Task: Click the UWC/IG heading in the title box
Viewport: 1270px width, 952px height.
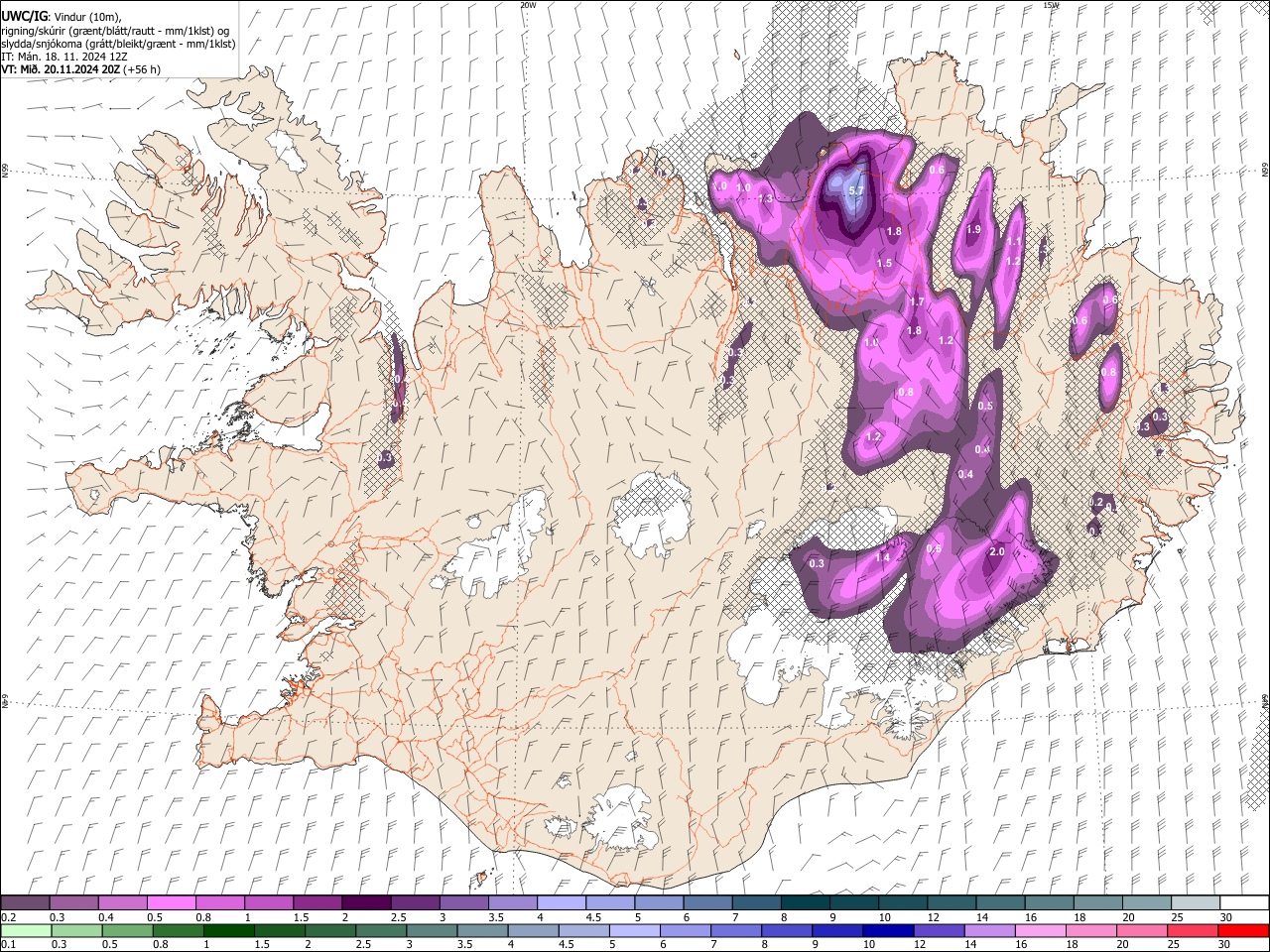Action: pos(23,15)
